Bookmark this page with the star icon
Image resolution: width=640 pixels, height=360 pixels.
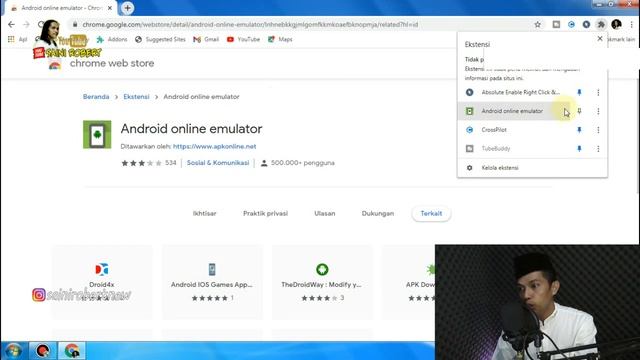coord(538,24)
